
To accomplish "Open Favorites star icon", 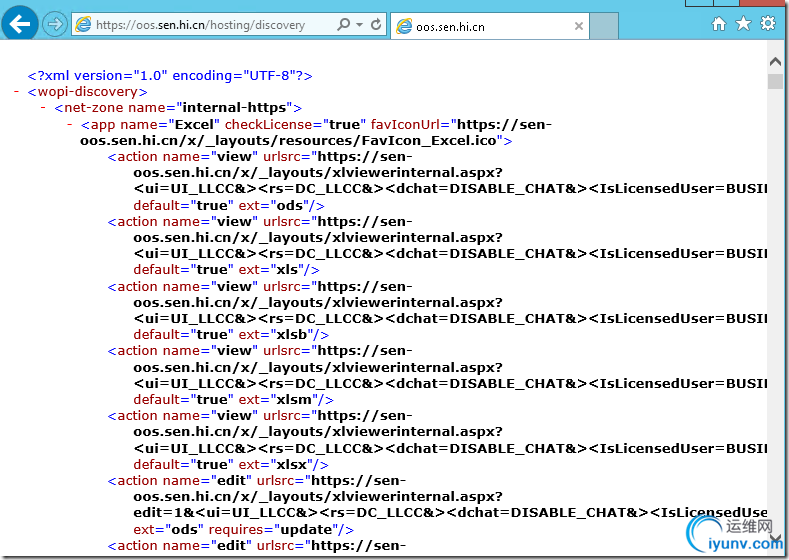I will coord(743,23).
